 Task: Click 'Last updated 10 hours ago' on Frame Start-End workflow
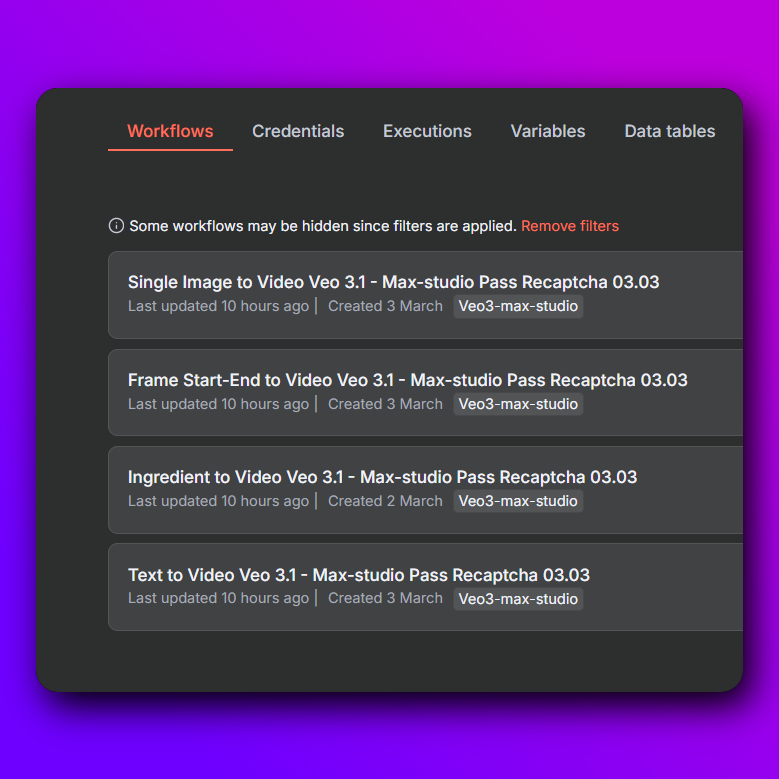click(x=219, y=404)
